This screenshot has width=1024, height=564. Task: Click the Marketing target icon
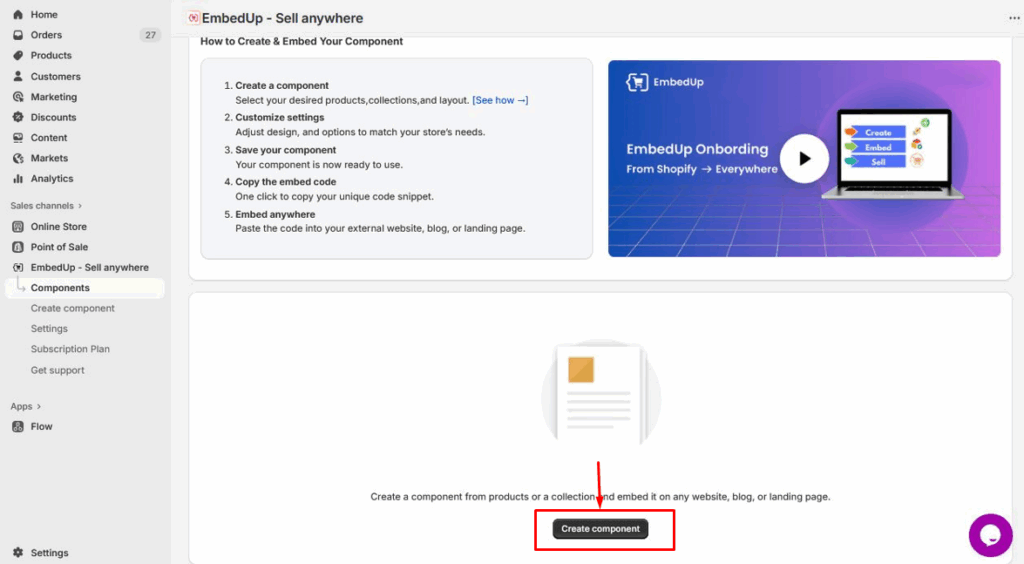(18, 97)
